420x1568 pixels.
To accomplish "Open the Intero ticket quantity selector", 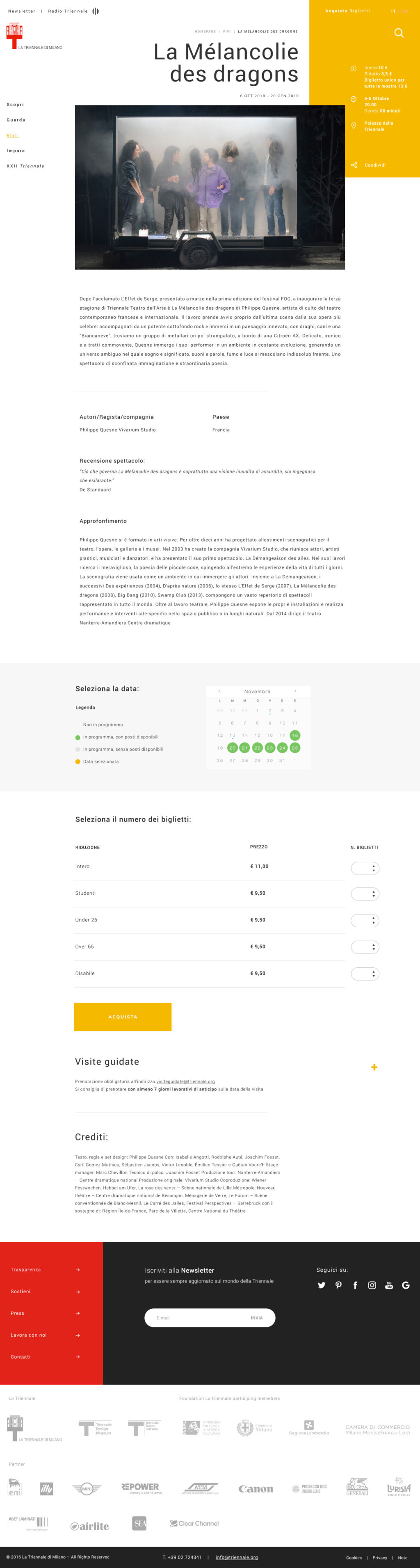I will pyautogui.click(x=365, y=868).
